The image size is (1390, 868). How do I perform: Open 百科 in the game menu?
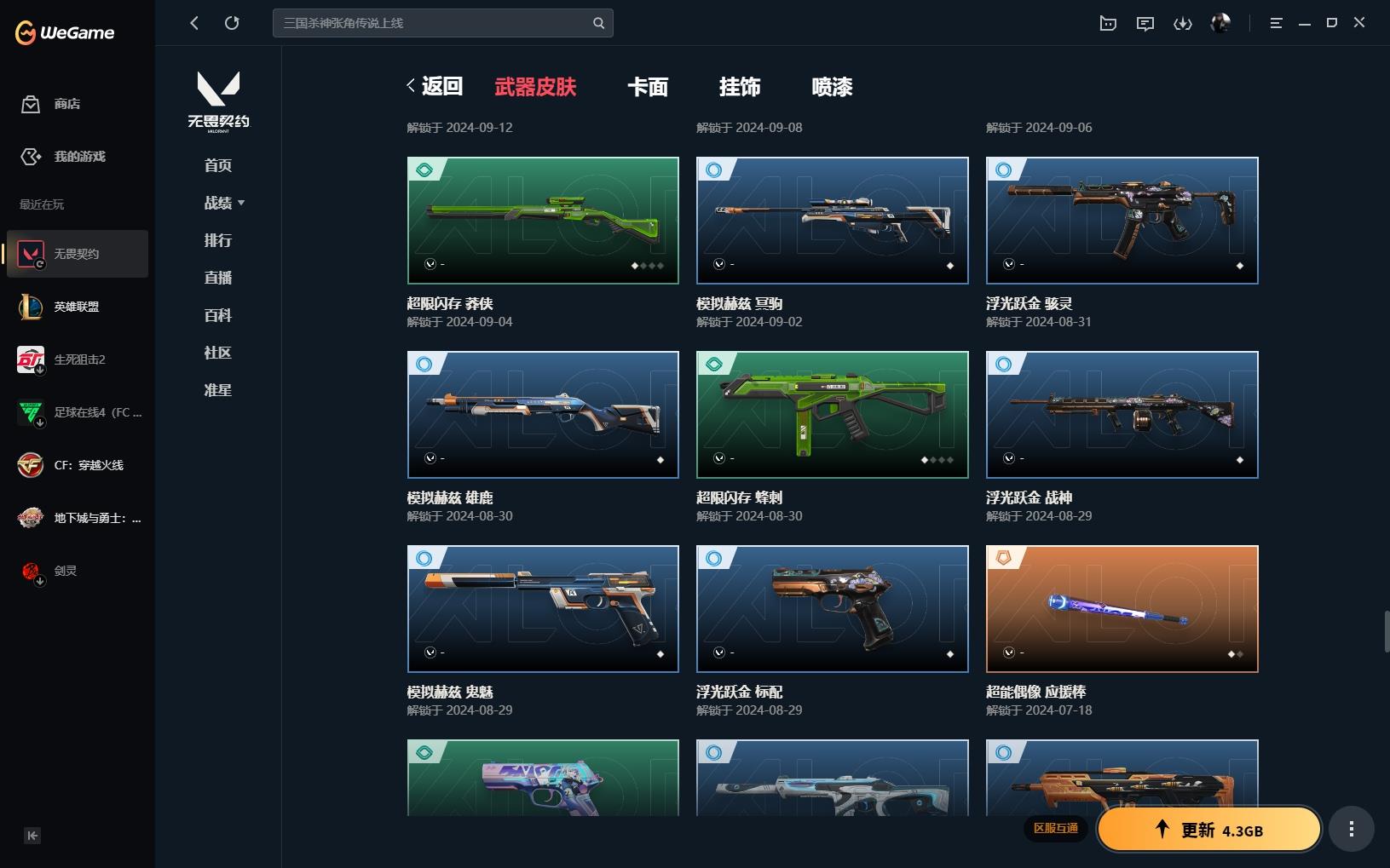coord(218,315)
